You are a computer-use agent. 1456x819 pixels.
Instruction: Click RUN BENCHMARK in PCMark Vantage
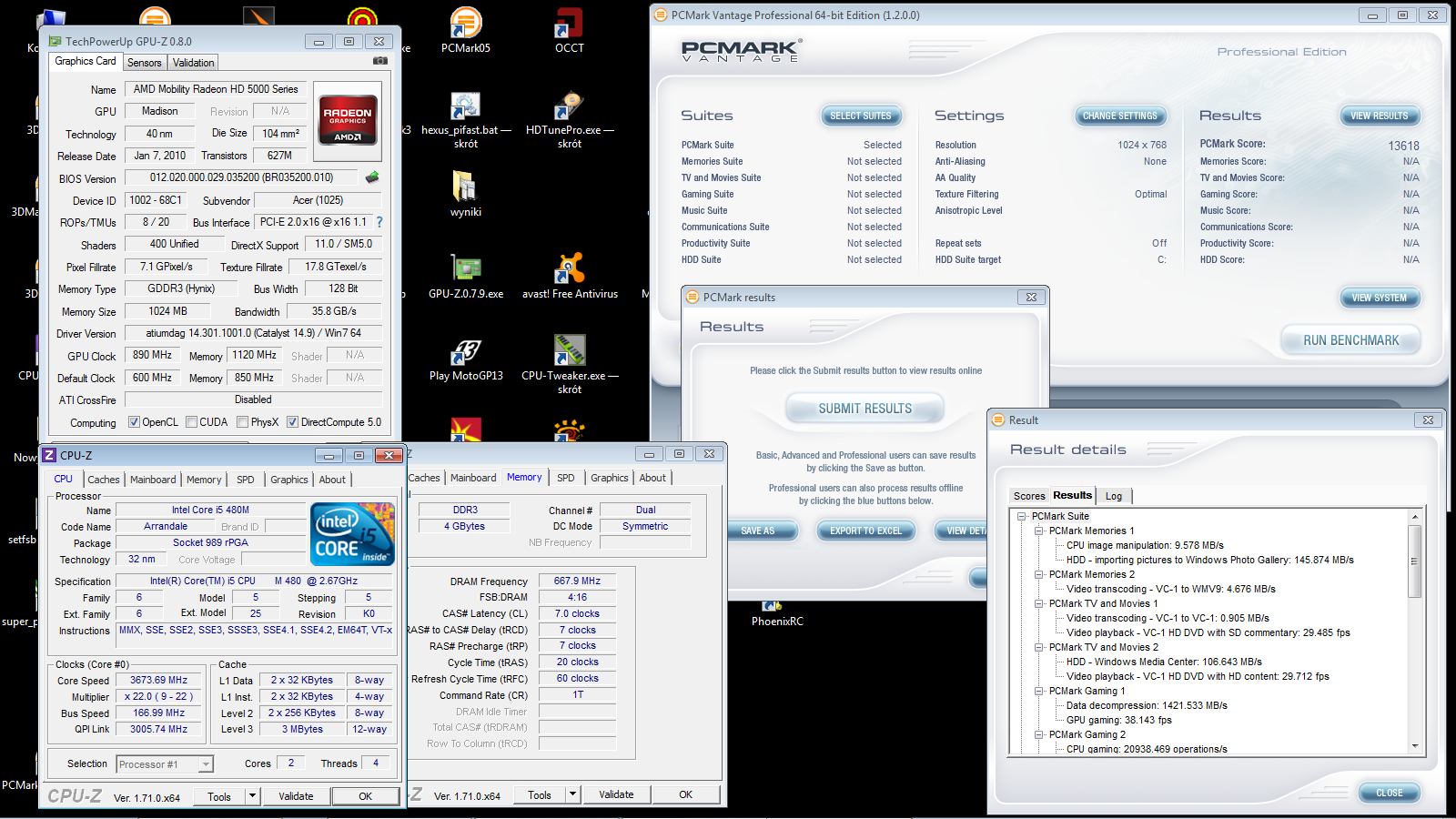tap(1351, 340)
